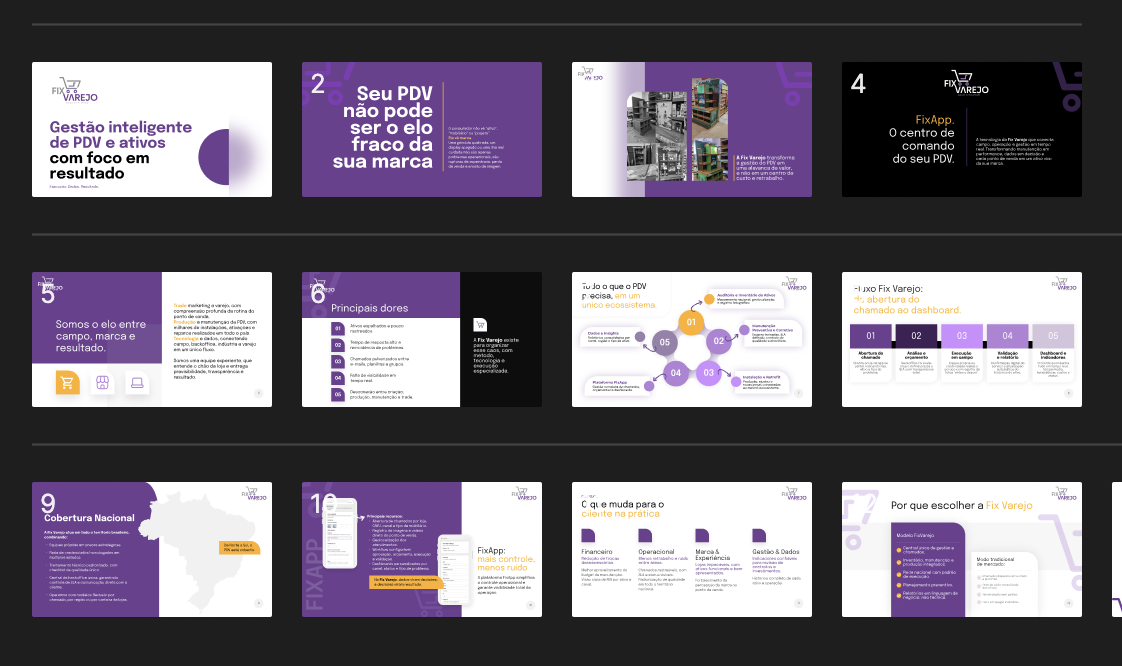Click the orange shopping cart icon on slide 5
1122x666 pixels.
pyautogui.click(x=67, y=383)
